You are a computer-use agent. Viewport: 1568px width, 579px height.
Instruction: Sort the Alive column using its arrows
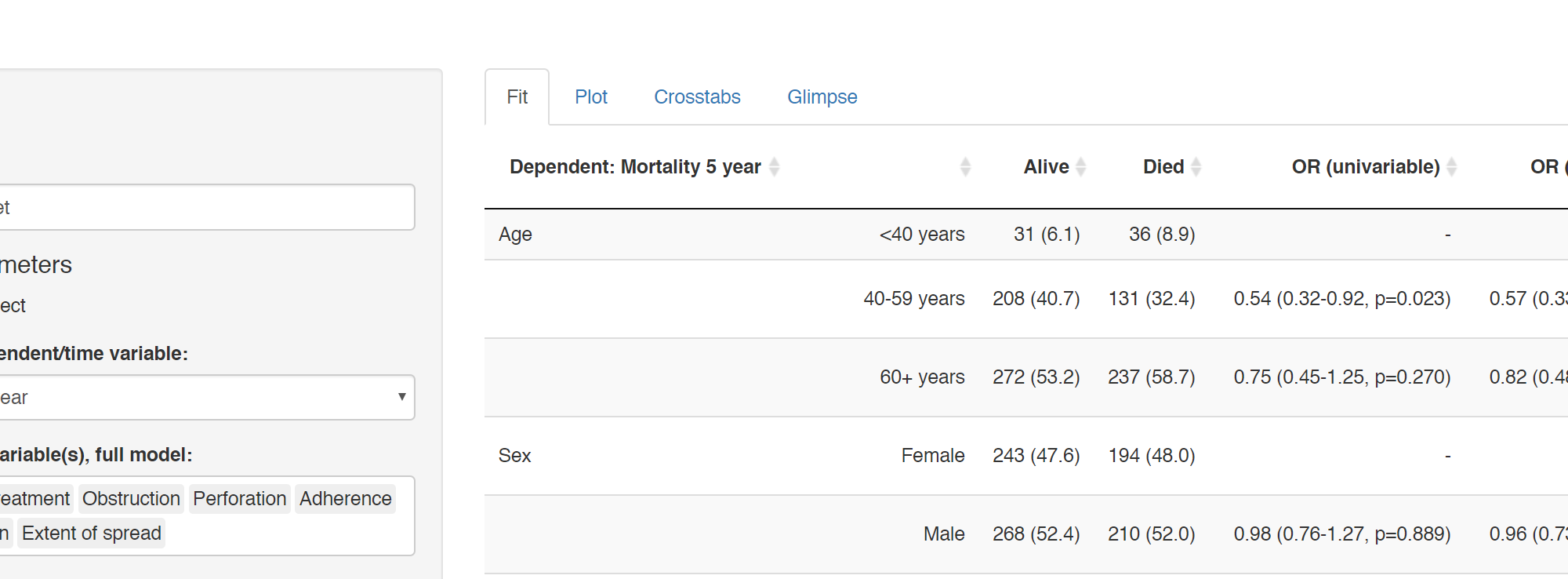(1080, 167)
